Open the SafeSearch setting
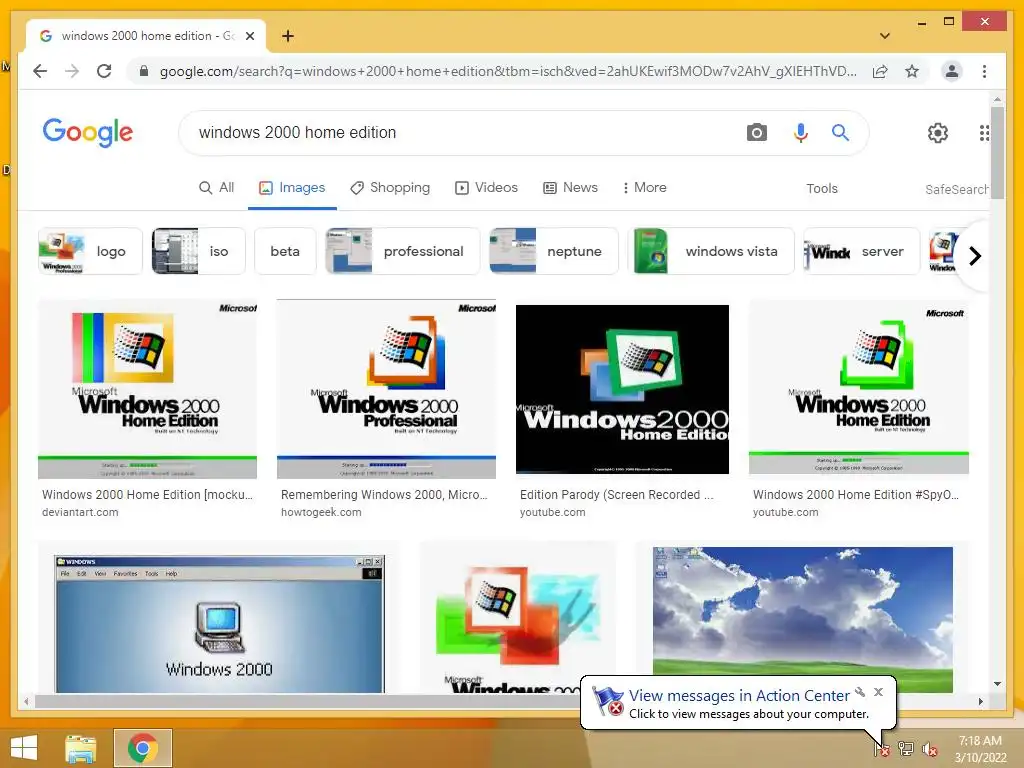1024x768 pixels. point(957,189)
